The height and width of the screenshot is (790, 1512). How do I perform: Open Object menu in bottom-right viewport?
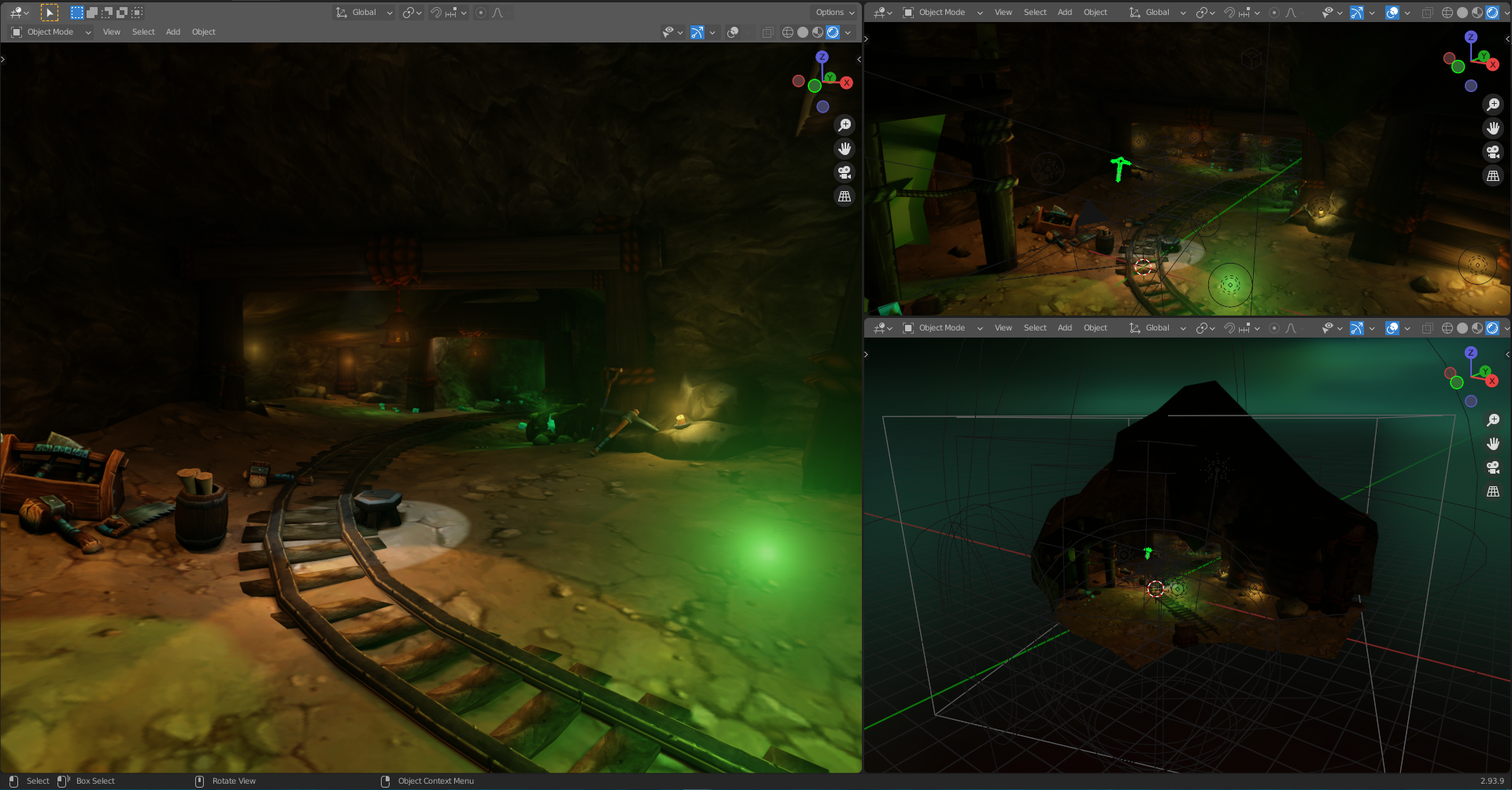pyautogui.click(x=1096, y=328)
